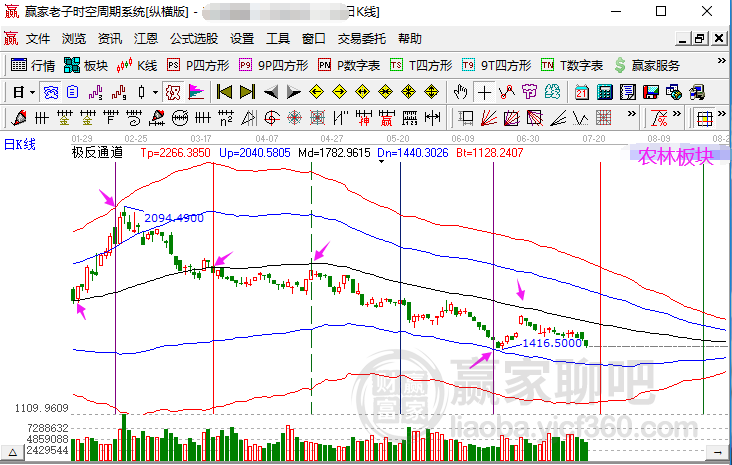732x465 pixels.
Task: Click the yellow diamond horizontal-compress icon
Action: pyautogui.click(x=385, y=92)
